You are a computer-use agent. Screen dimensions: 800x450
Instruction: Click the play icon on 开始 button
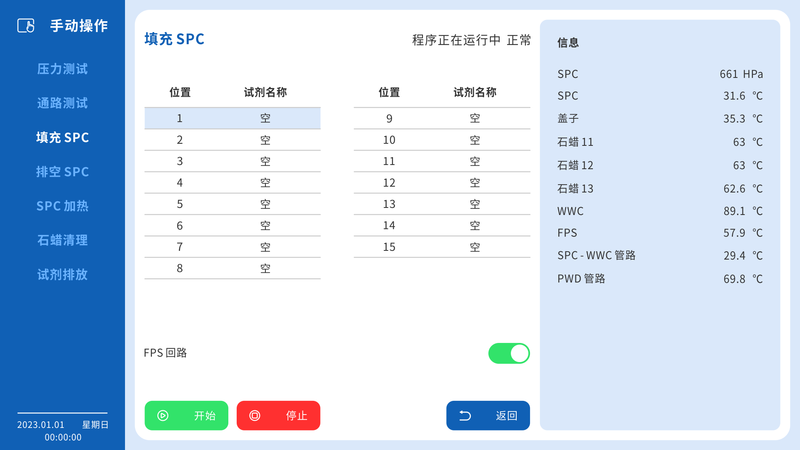[x=163, y=416]
